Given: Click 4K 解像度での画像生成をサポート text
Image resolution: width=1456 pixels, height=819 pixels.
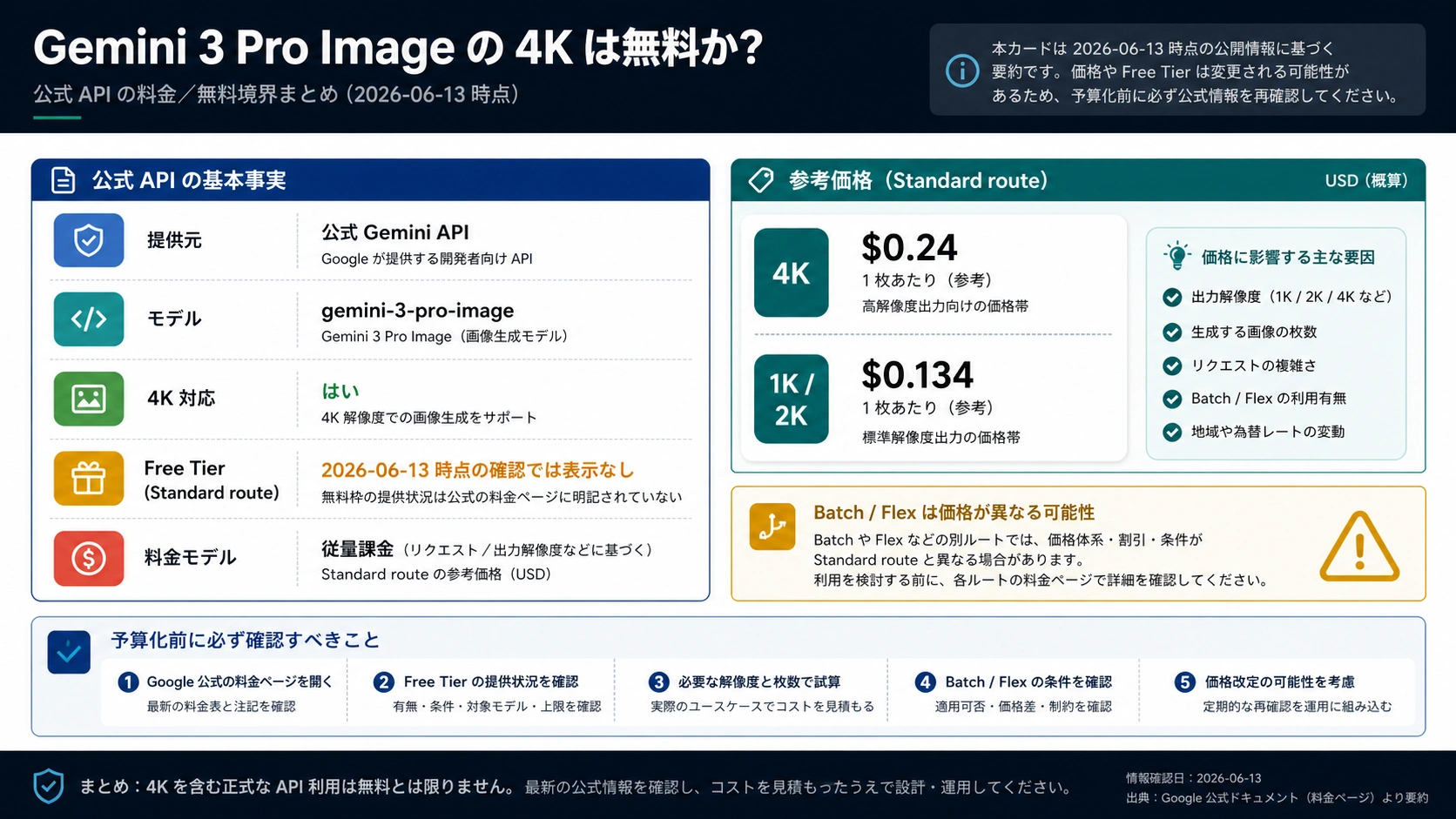Looking at the screenshot, I should (428, 418).
